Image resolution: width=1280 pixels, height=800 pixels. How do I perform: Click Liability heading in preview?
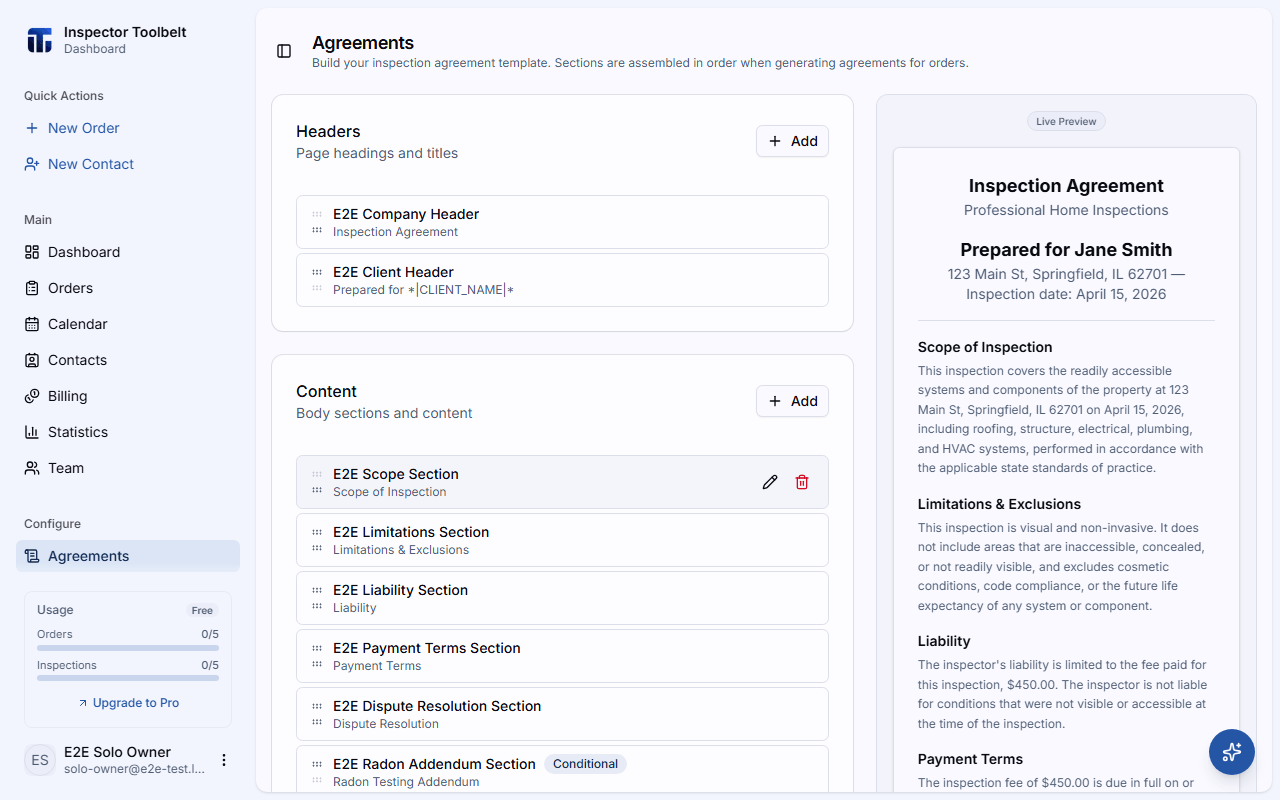point(944,641)
